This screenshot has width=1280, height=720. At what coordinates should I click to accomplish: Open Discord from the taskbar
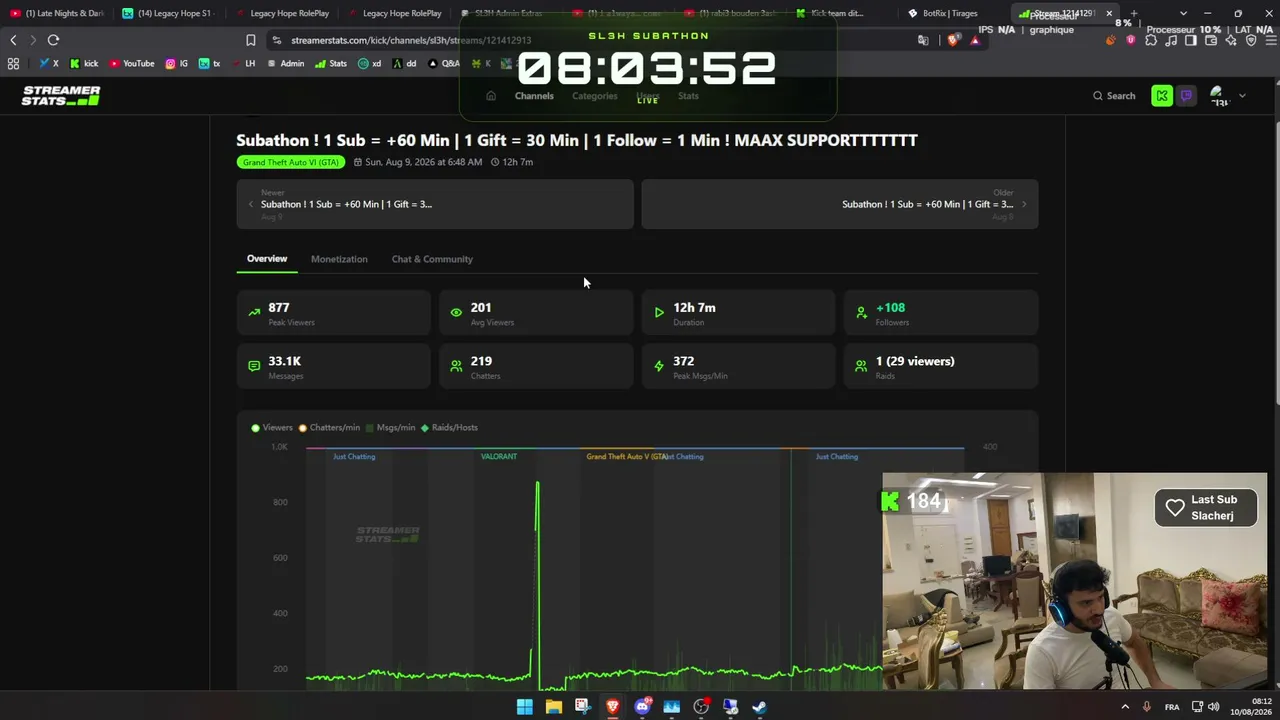pyautogui.click(x=642, y=707)
